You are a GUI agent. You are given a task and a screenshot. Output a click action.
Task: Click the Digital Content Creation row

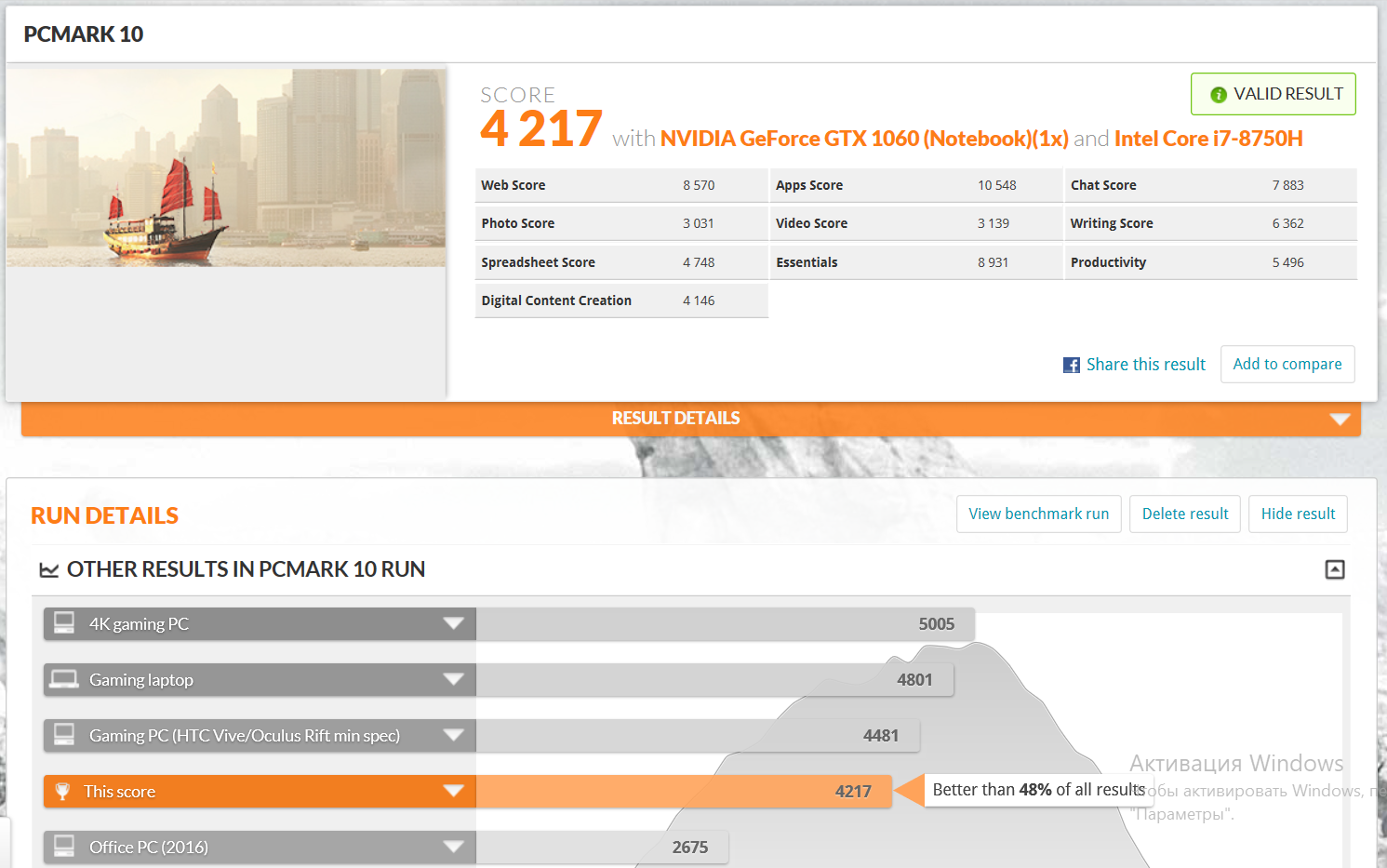pos(621,300)
